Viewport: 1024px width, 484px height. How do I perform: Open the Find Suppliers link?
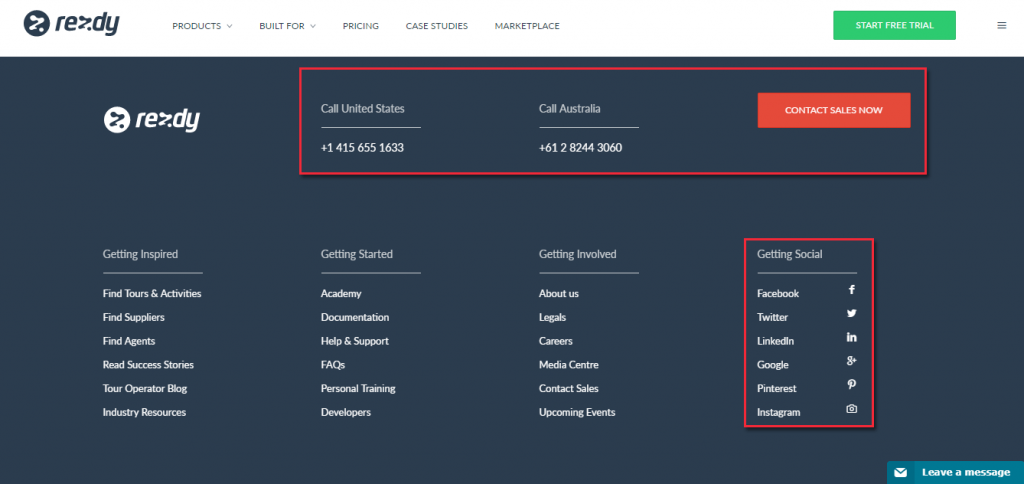coord(134,317)
